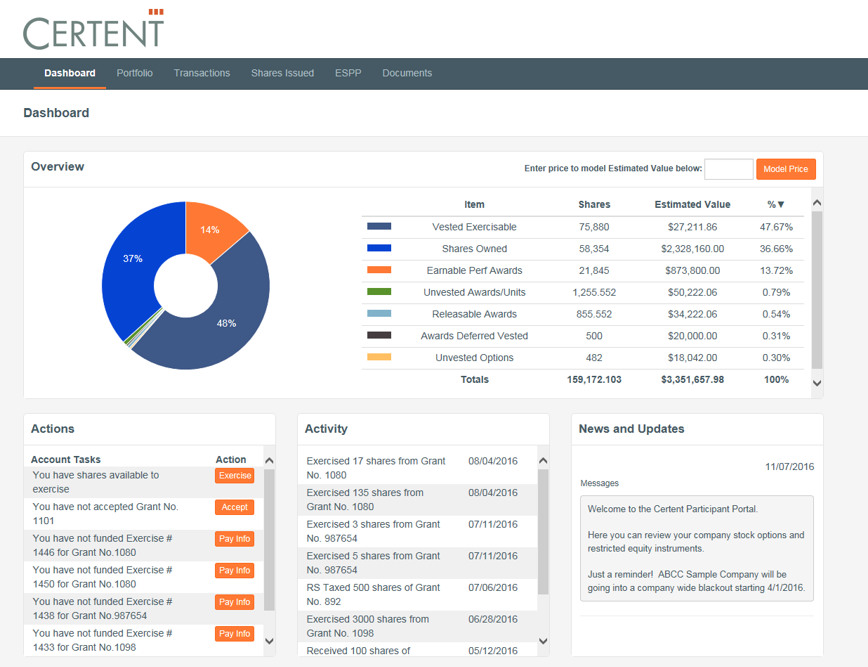Click the Earnable Perf Awards color swatch
This screenshot has width=868, height=667.
tap(379, 270)
